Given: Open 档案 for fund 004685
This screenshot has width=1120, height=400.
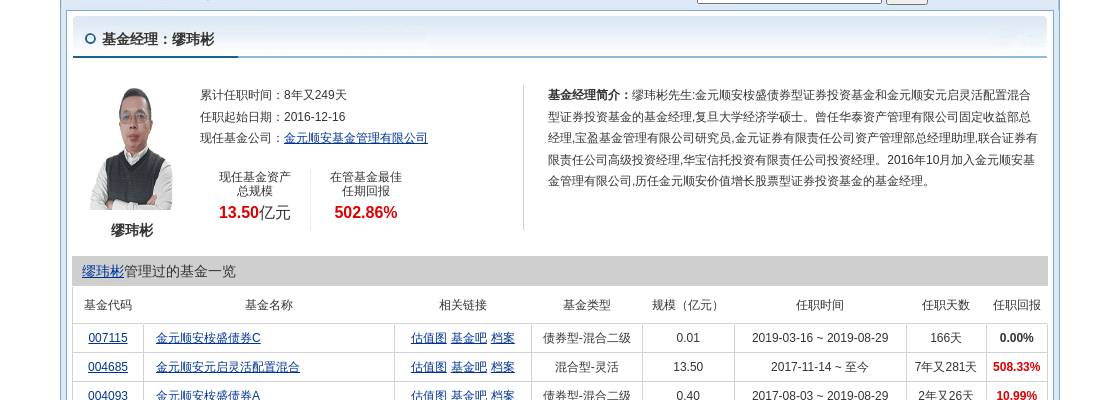Looking at the screenshot, I should pyautogui.click(x=503, y=367).
